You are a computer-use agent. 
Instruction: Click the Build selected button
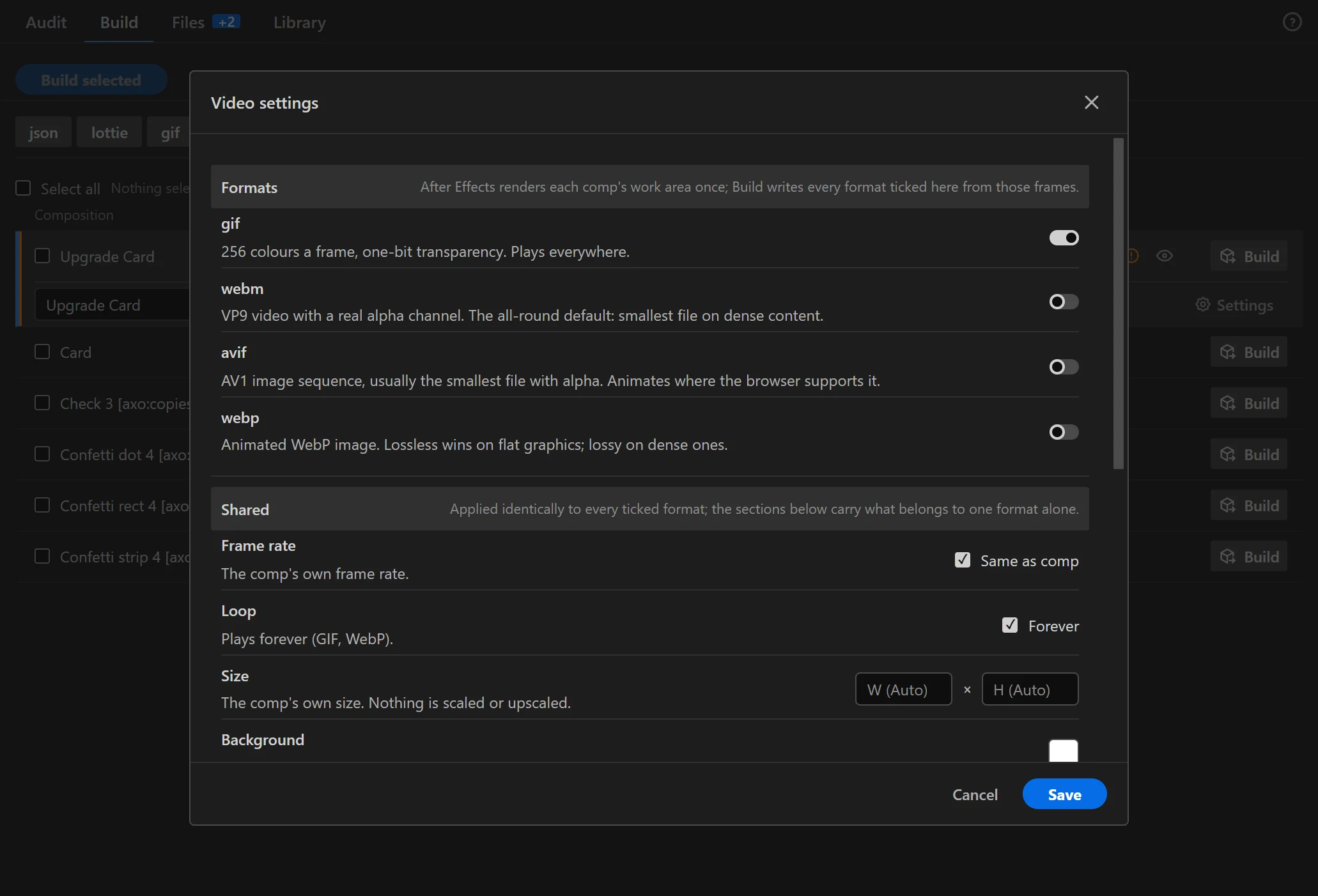pyautogui.click(x=91, y=80)
